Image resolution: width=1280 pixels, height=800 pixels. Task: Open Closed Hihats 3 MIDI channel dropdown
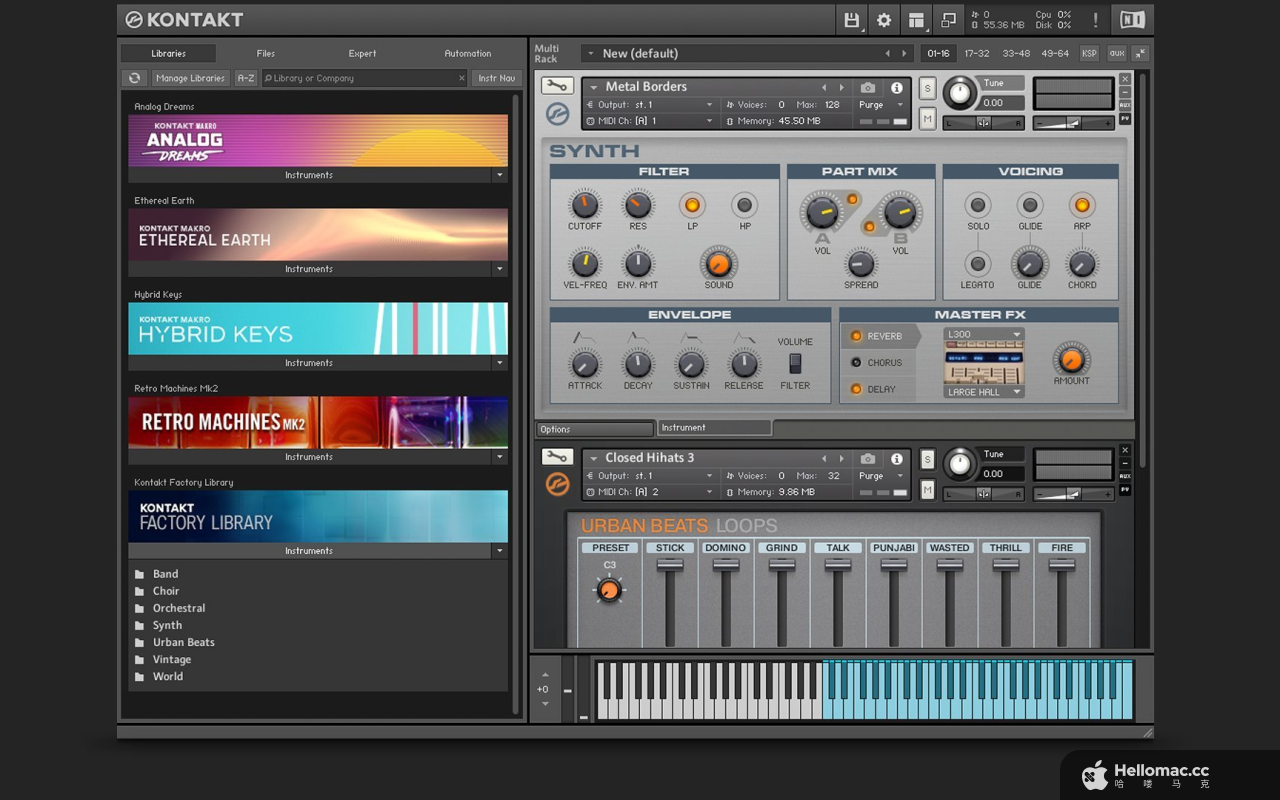pyautogui.click(x=650, y=492)
